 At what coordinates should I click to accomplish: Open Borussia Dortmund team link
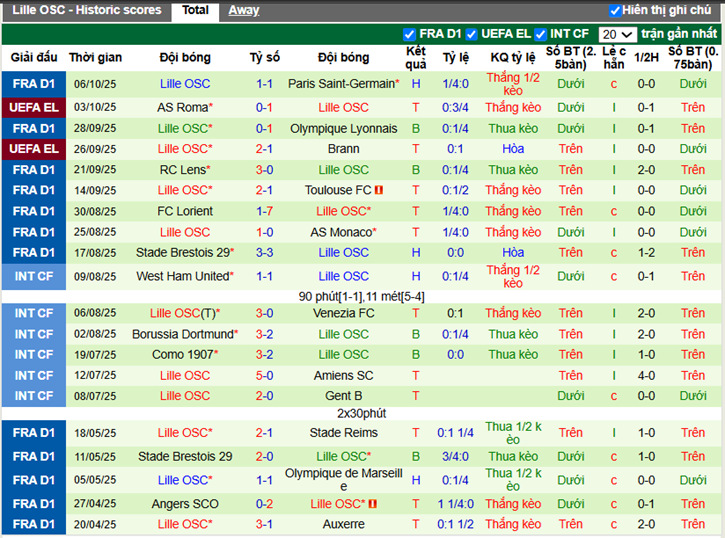tap(185, 334)
